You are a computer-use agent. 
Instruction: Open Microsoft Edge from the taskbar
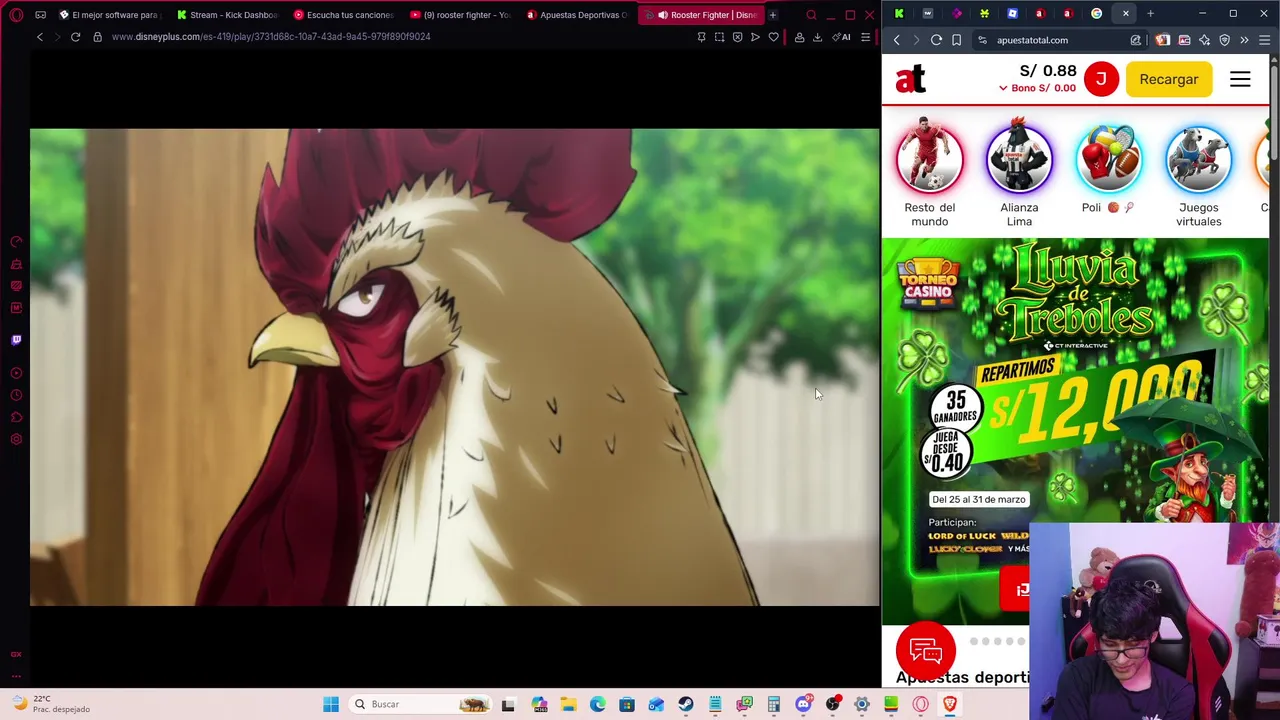pos(597,704)
